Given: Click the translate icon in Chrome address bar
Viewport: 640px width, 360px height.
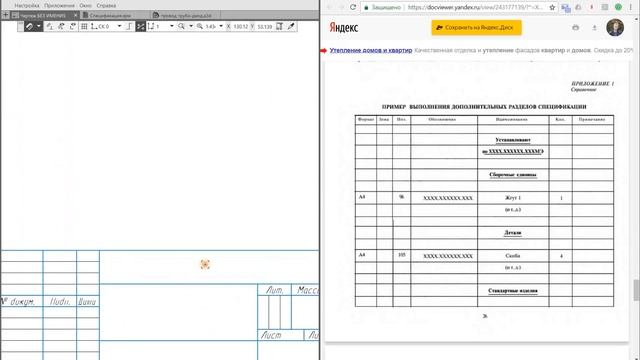Looking at the screenshot, I should click(x=566, y=8).
